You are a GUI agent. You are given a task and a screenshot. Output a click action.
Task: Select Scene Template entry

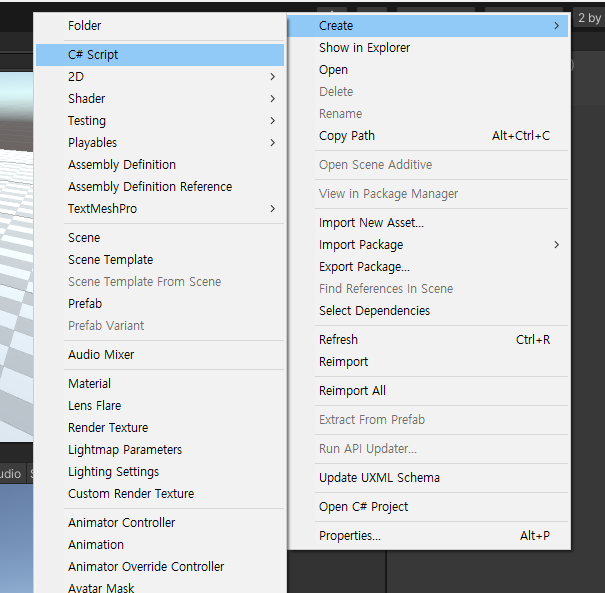coord(160,260)
